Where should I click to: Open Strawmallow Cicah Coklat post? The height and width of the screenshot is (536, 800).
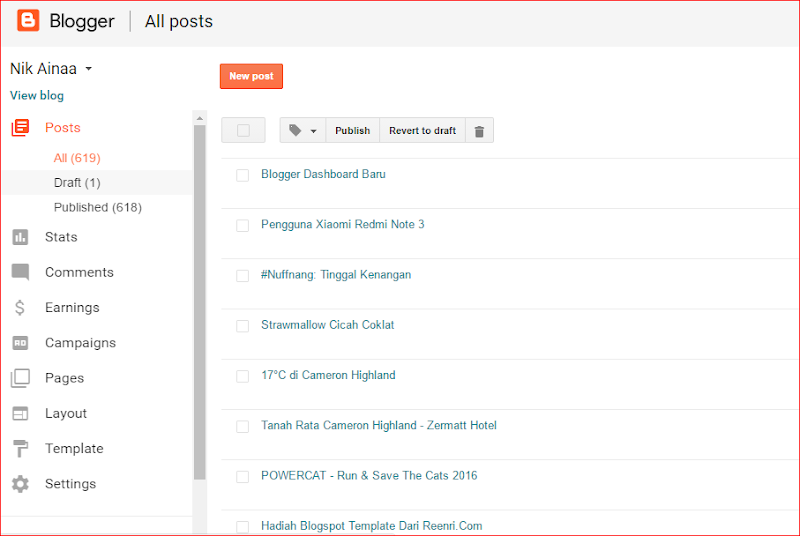pos(328,325)
